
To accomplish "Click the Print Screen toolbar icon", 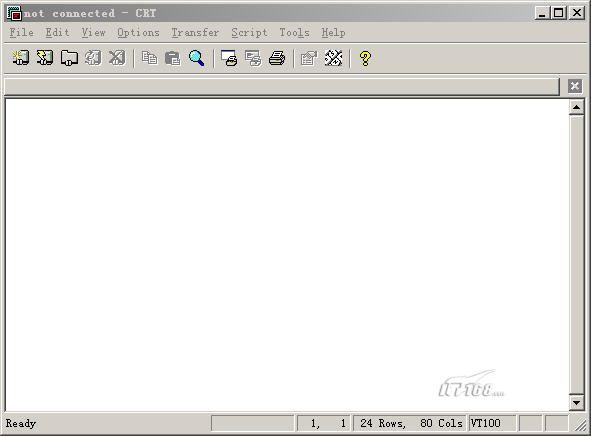I will coord(229,58).
